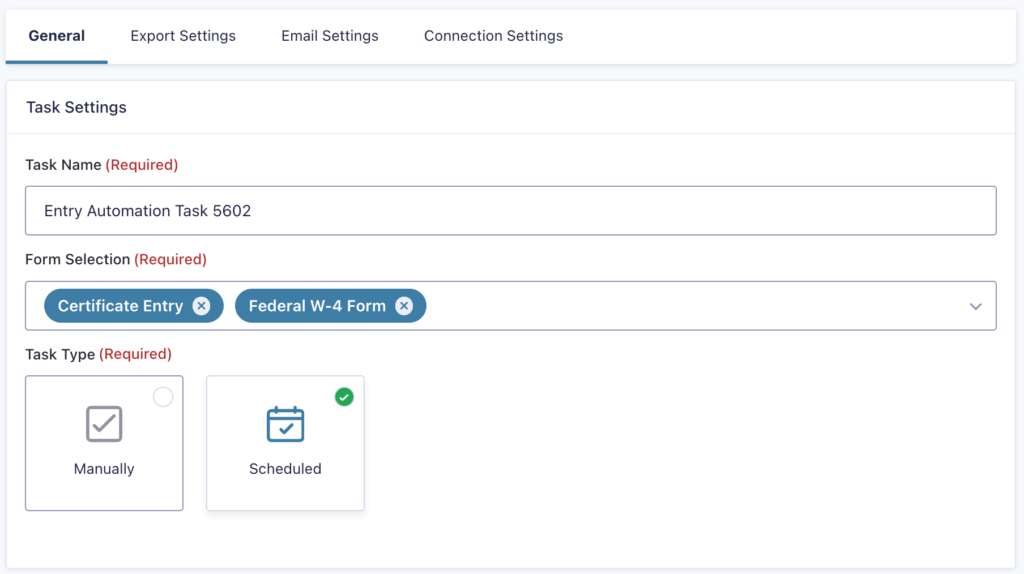
Task: Click the Scheduled calendar icon
Action: pyautogui.click(x=285, y=424)
